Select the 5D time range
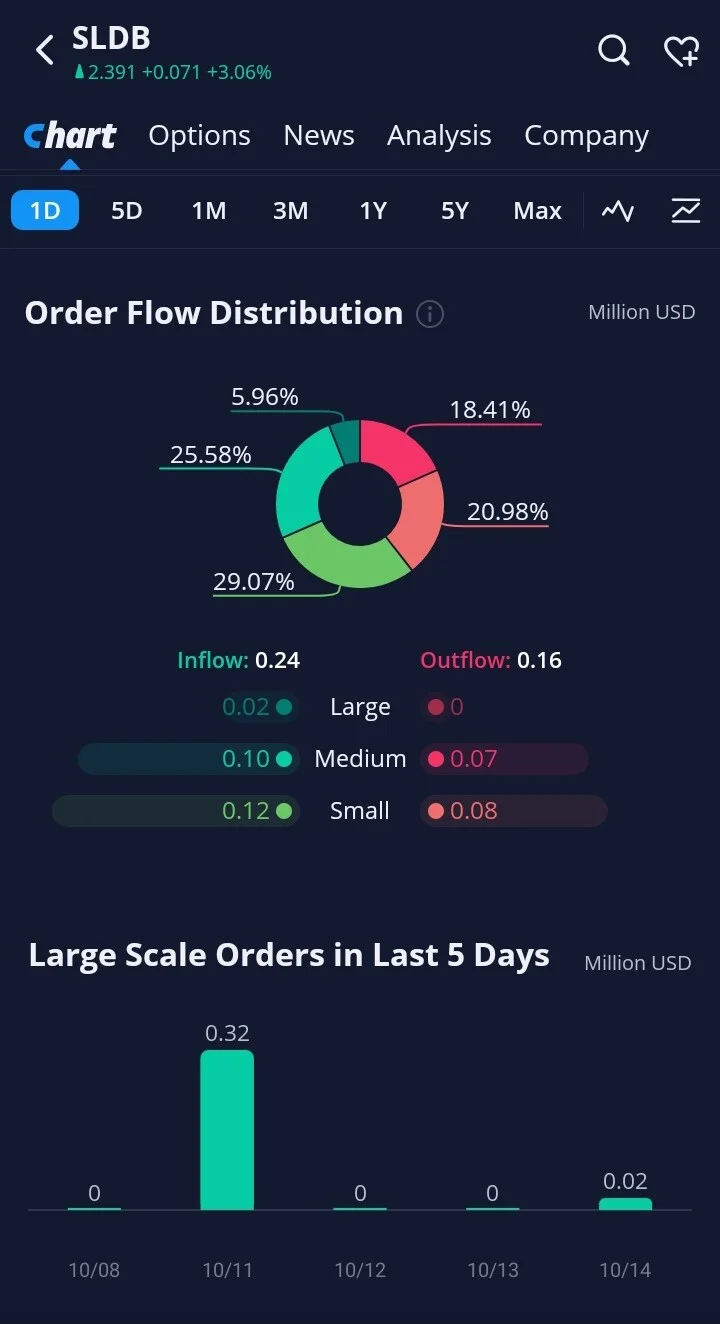This screenshot has width=720, height=1324. (x=127, y=211)
